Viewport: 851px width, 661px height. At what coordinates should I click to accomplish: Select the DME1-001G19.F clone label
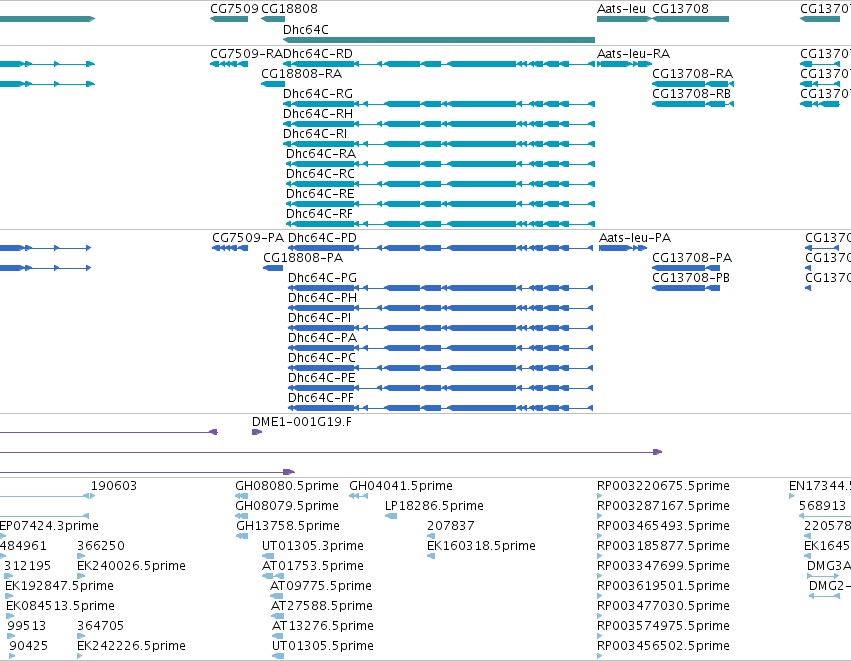pyautogui.click(x=302, y=422)
